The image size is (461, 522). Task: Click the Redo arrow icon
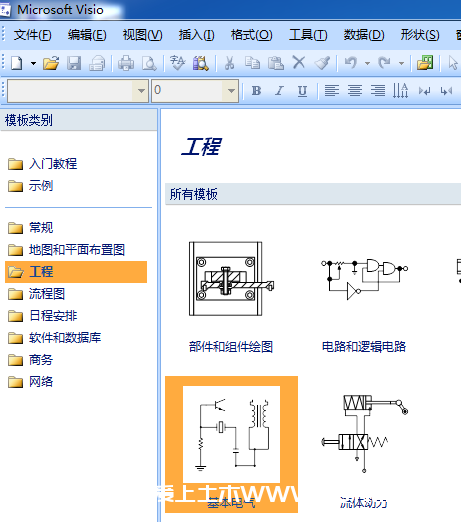click(x=384, y=63)
